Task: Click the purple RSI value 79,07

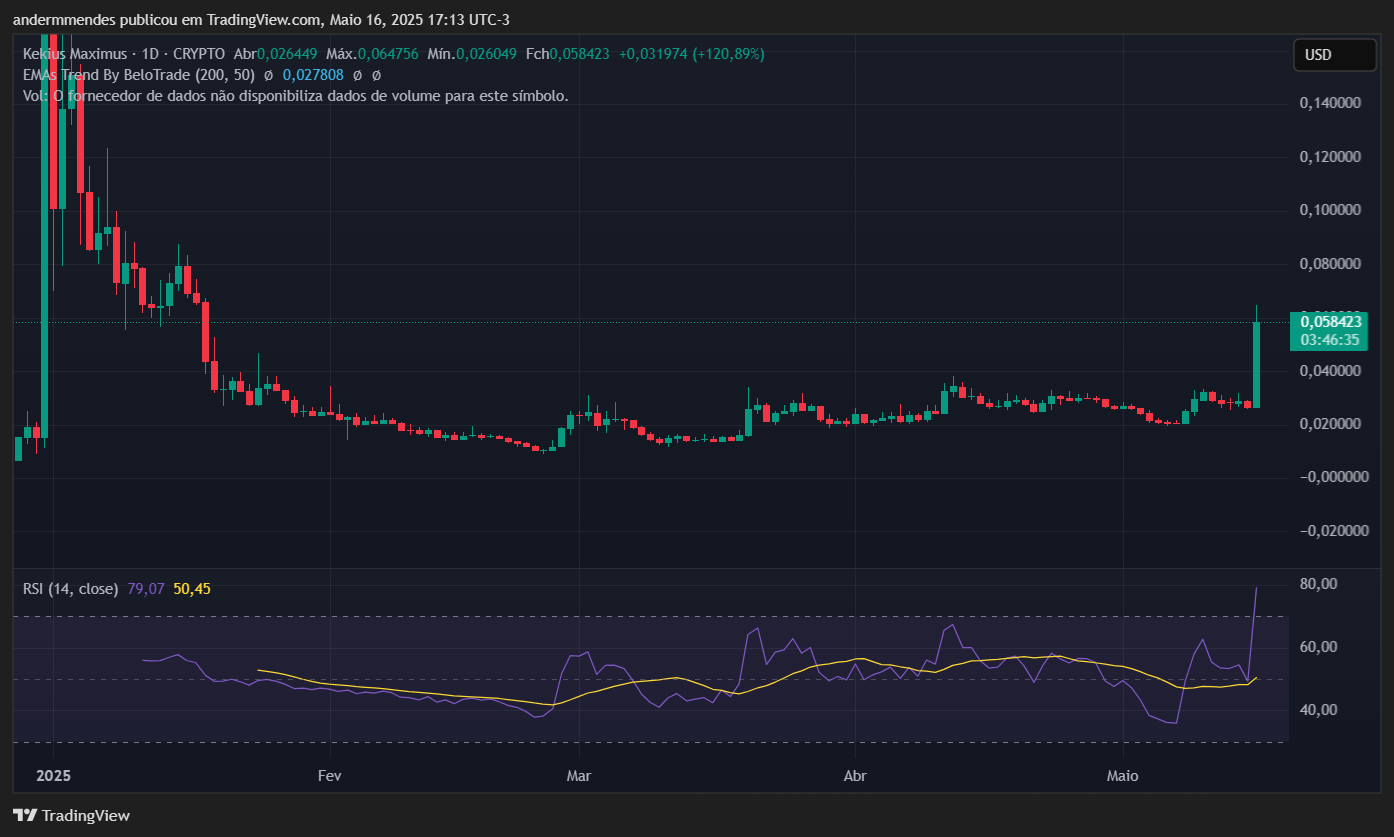Action: [x=146, y=589]
